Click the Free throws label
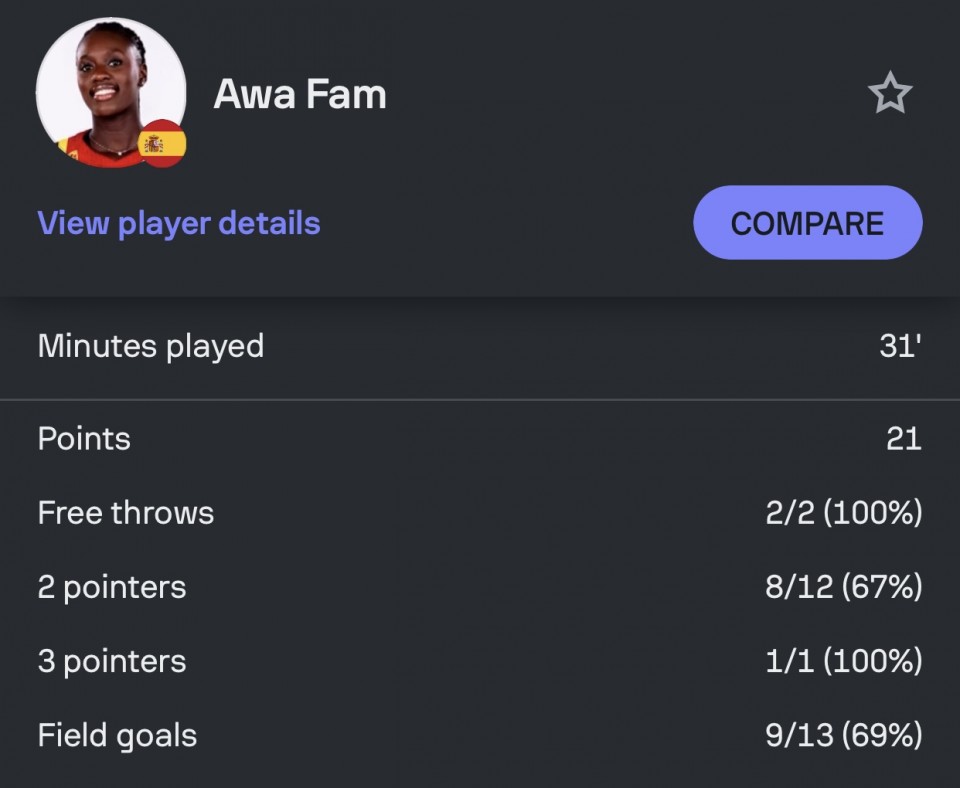This screenshot has height=788, width=960. [x=126, y=512]
